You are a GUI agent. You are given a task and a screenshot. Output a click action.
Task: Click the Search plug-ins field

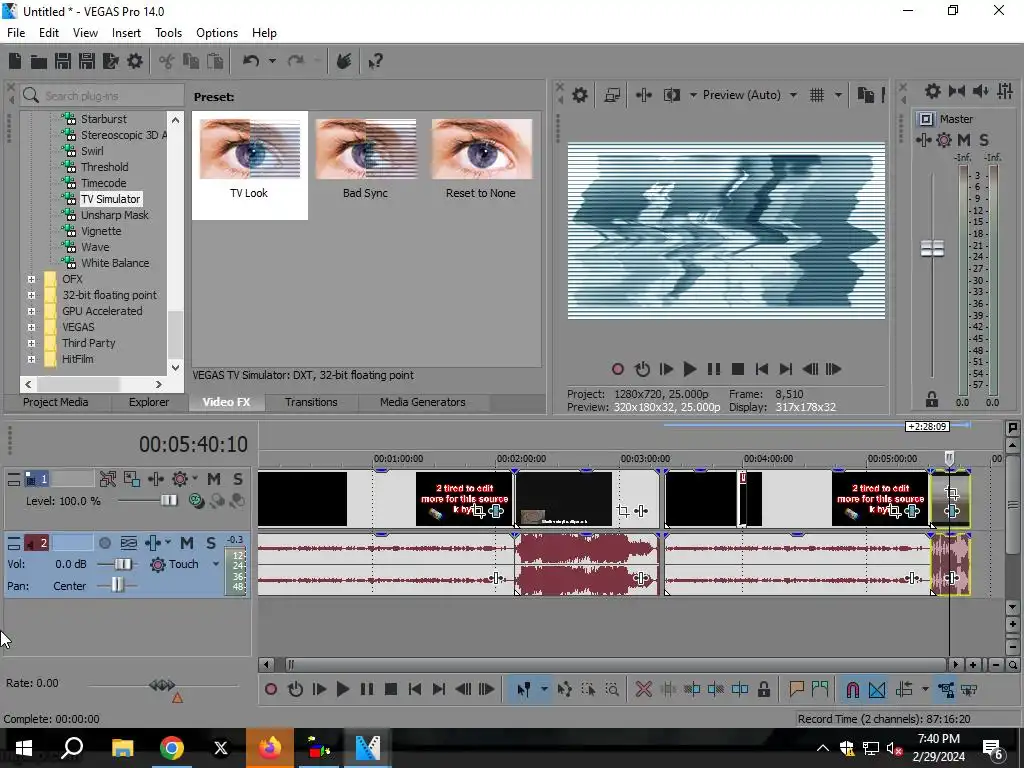102,95
